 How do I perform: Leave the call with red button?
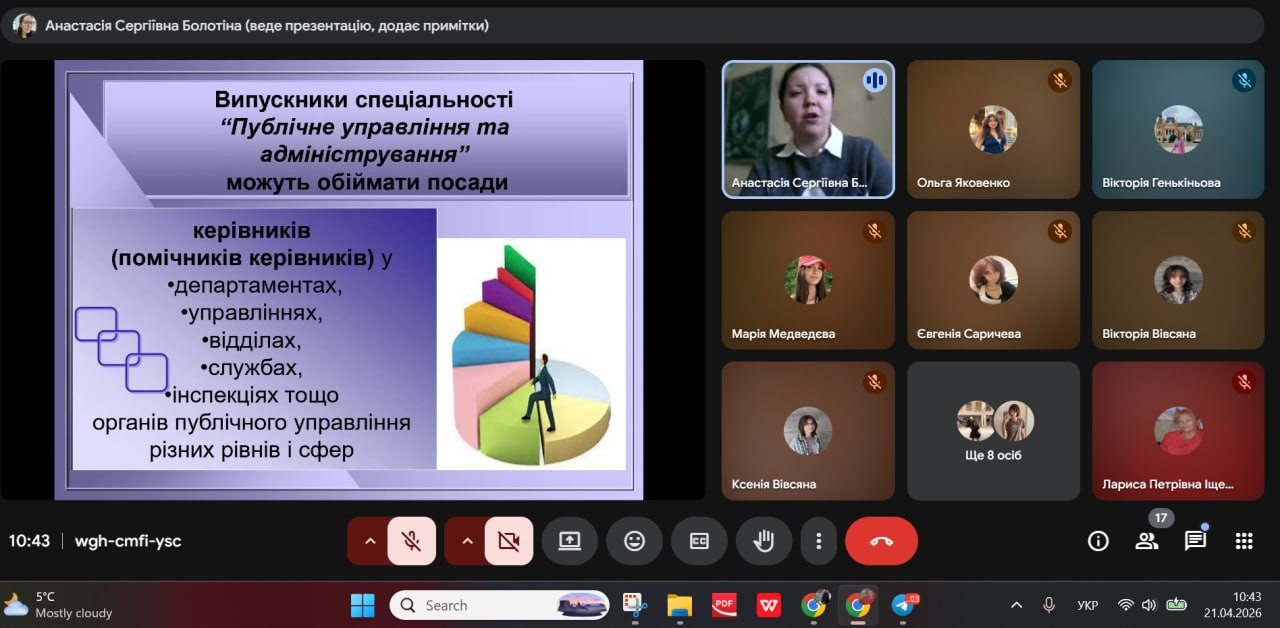pos(881,541)
